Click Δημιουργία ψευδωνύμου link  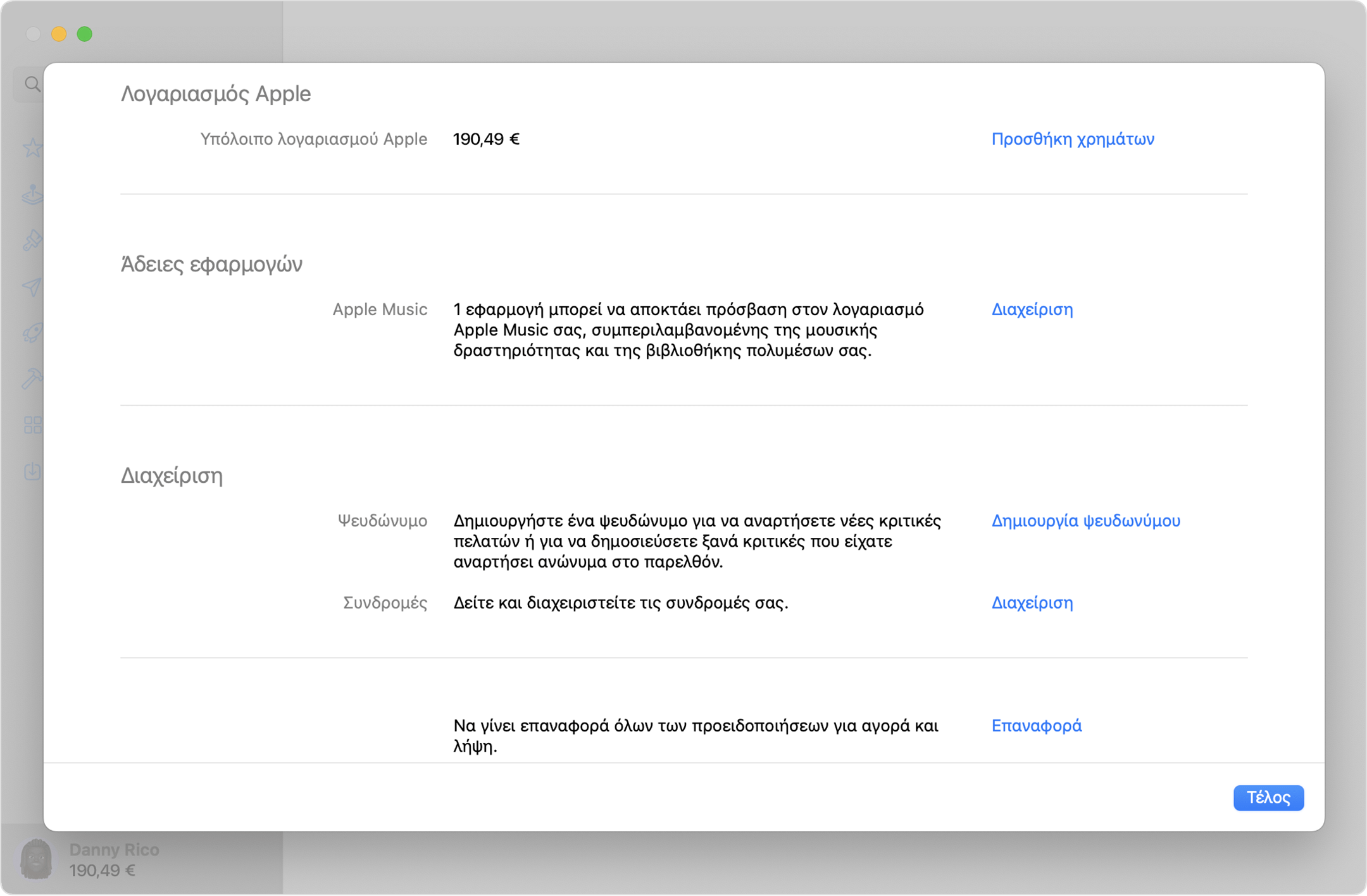[1085, 521]
